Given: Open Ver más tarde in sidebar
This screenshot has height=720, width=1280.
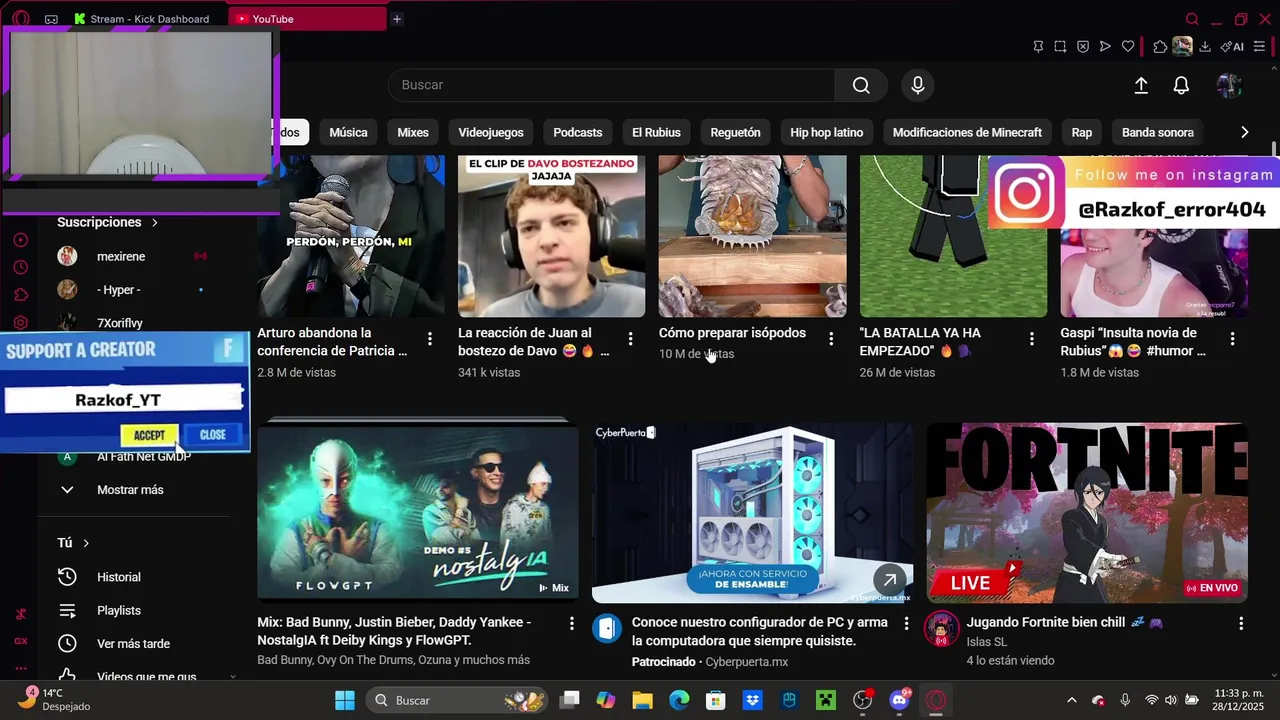Looking at the screenshot, I should click(x=133, y=644).
